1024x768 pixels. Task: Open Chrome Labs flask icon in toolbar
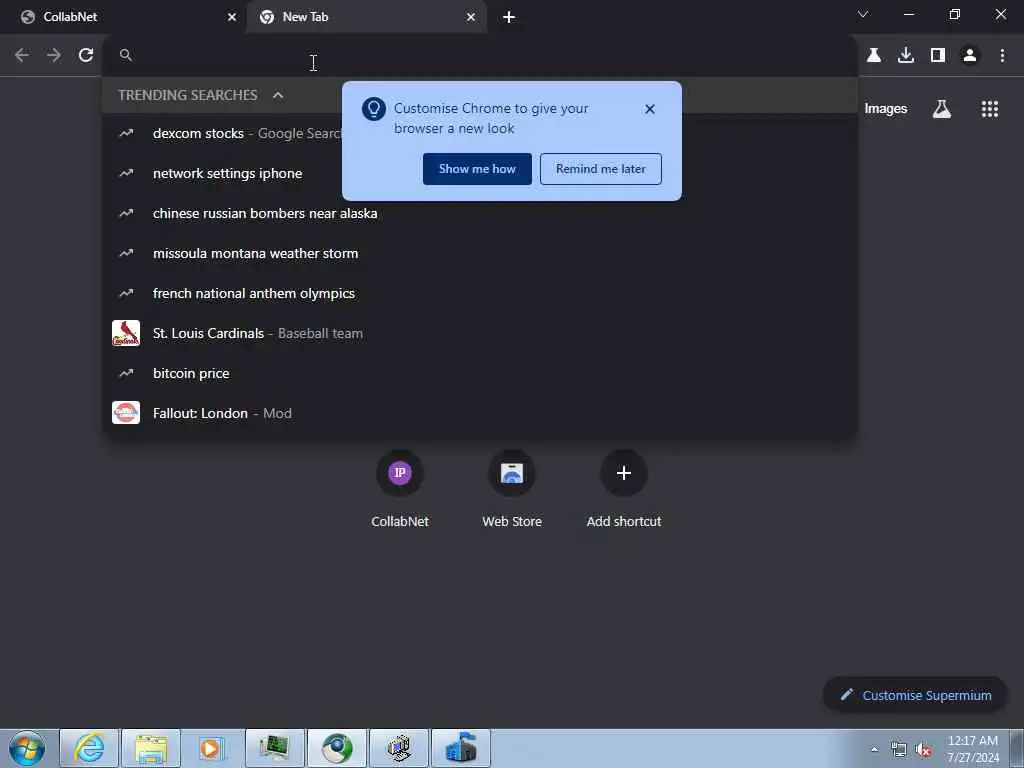coord(874,56)
